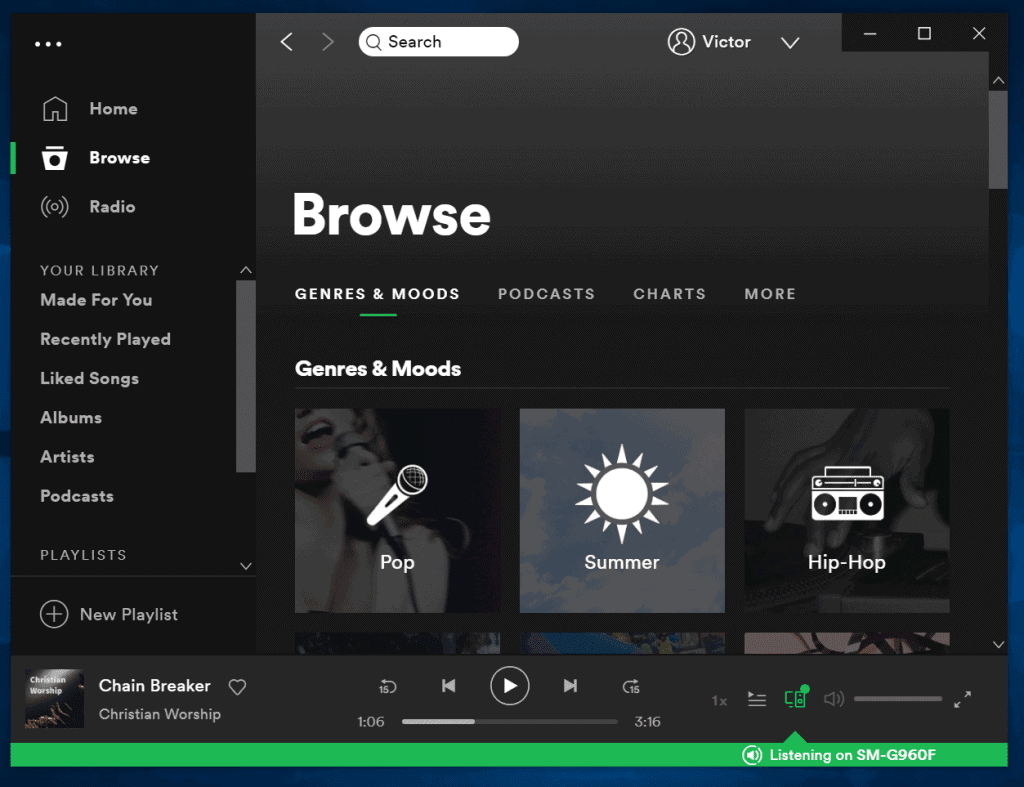The image size is (1024, 787).
Task: Open the More tab
Action: (x=770, y=294)
